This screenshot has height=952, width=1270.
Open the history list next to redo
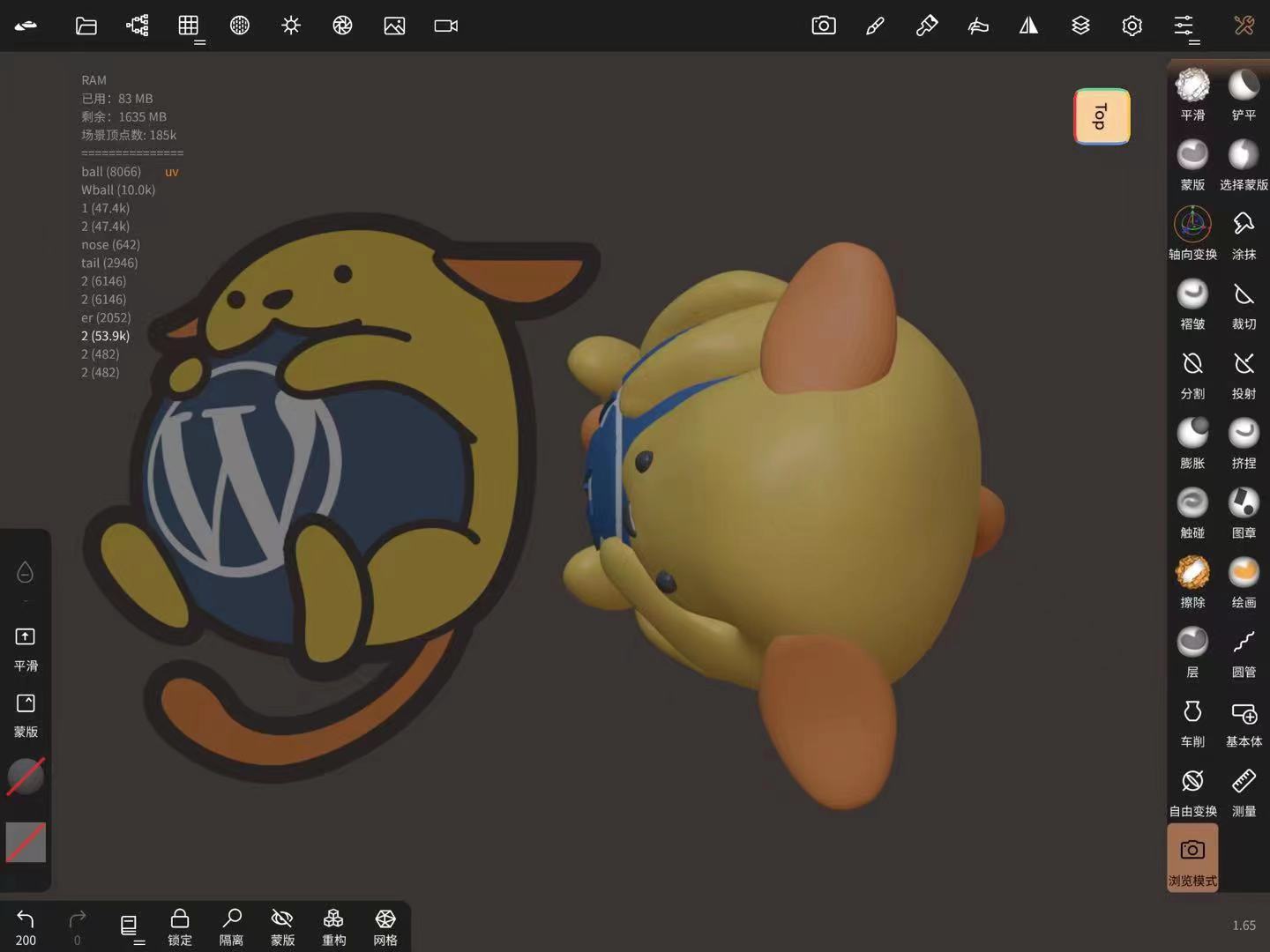(129, 926)
